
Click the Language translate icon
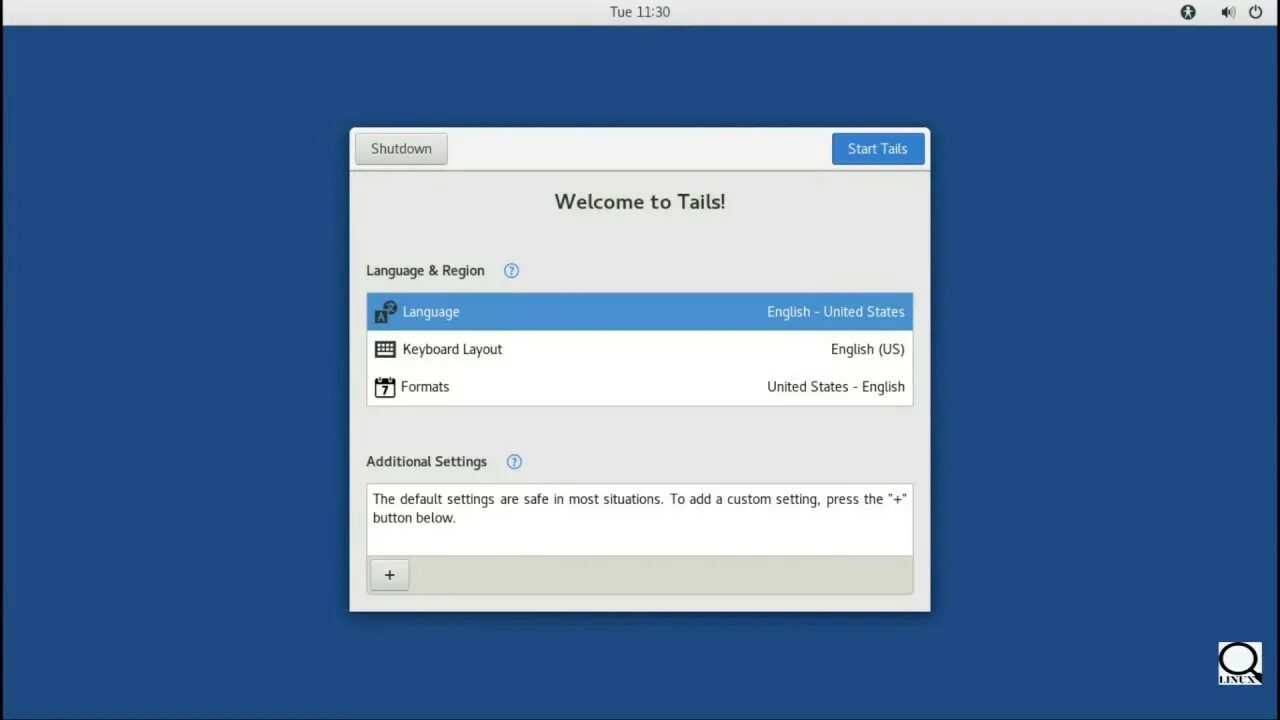pyautogui.click(x=385, y=312)
